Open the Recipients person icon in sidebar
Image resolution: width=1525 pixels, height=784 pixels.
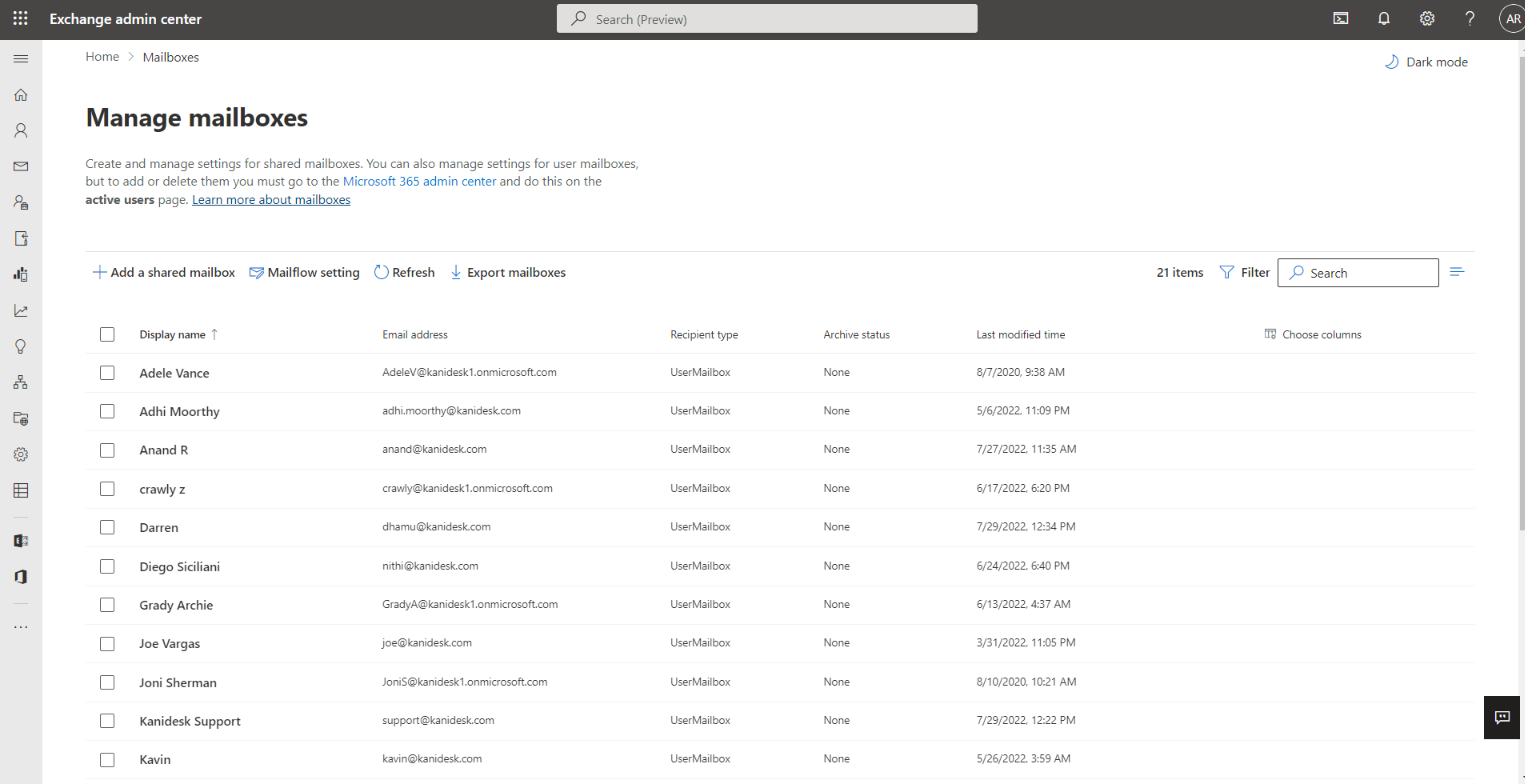pyautogui.click(x=20, y=129)
